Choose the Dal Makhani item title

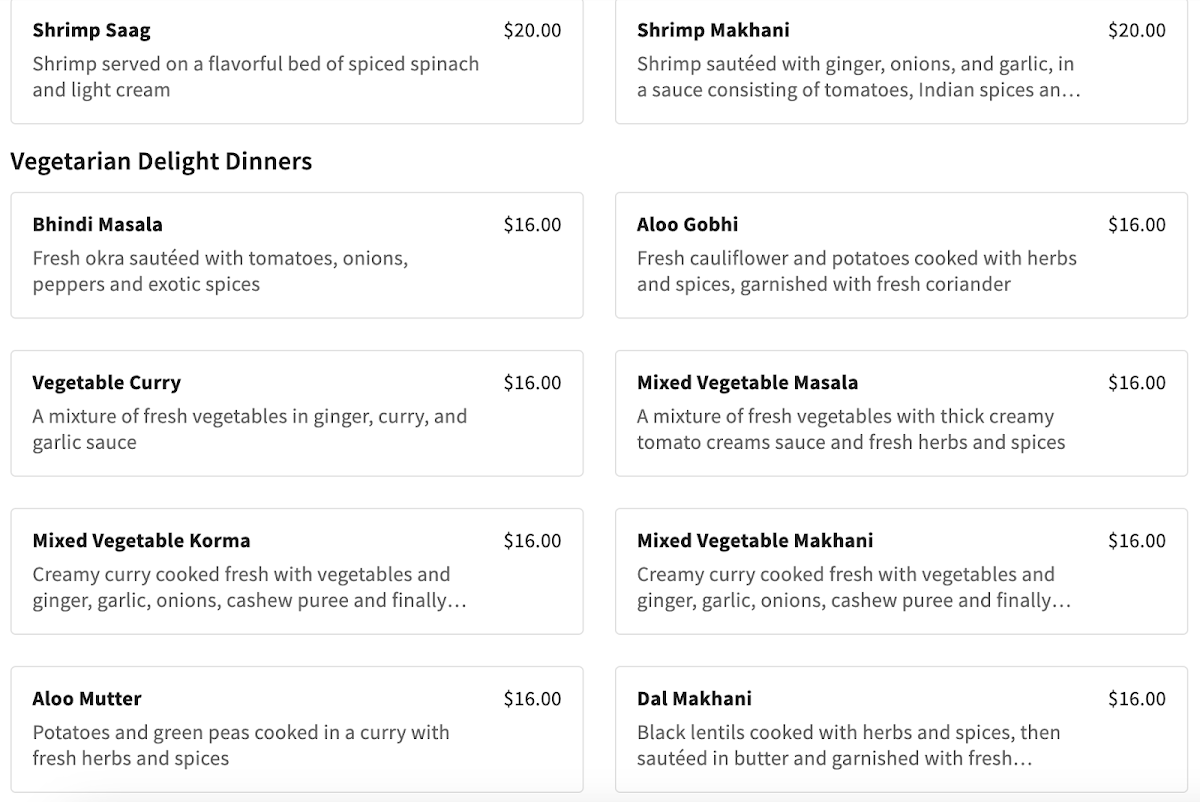coord(694,698)
